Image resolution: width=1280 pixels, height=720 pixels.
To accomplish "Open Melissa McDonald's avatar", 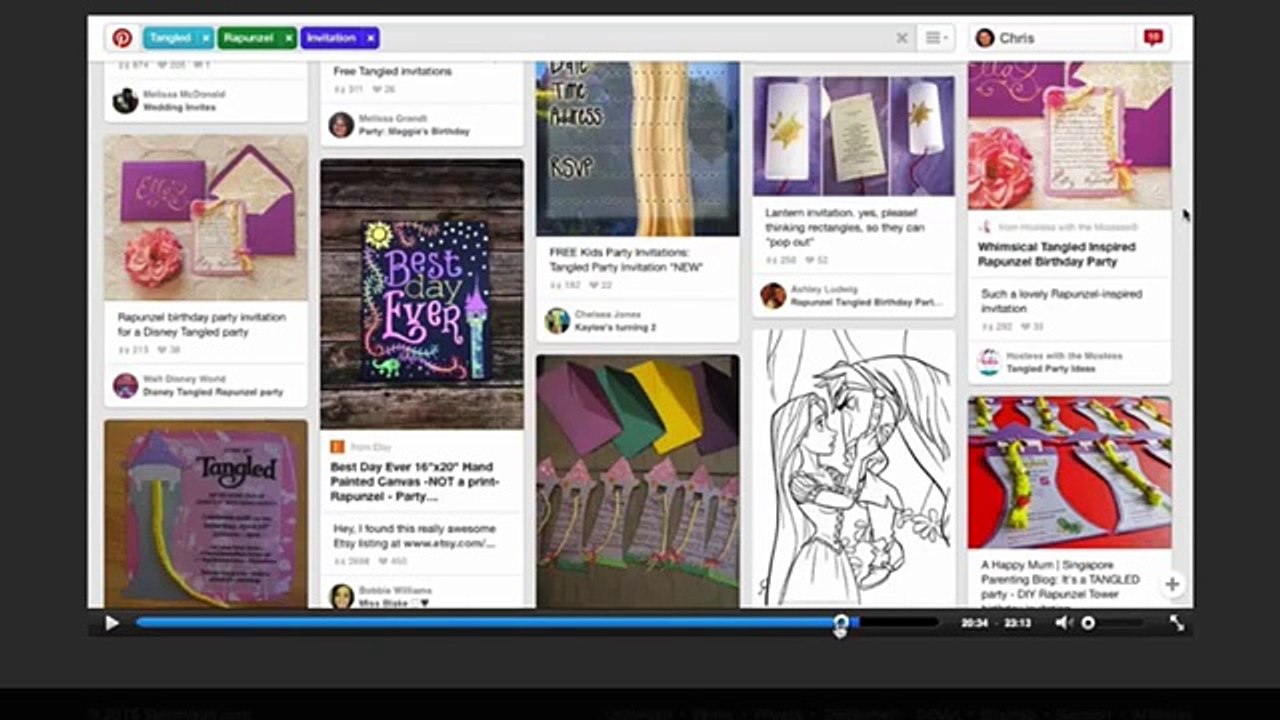I will (x=125, y=100).
